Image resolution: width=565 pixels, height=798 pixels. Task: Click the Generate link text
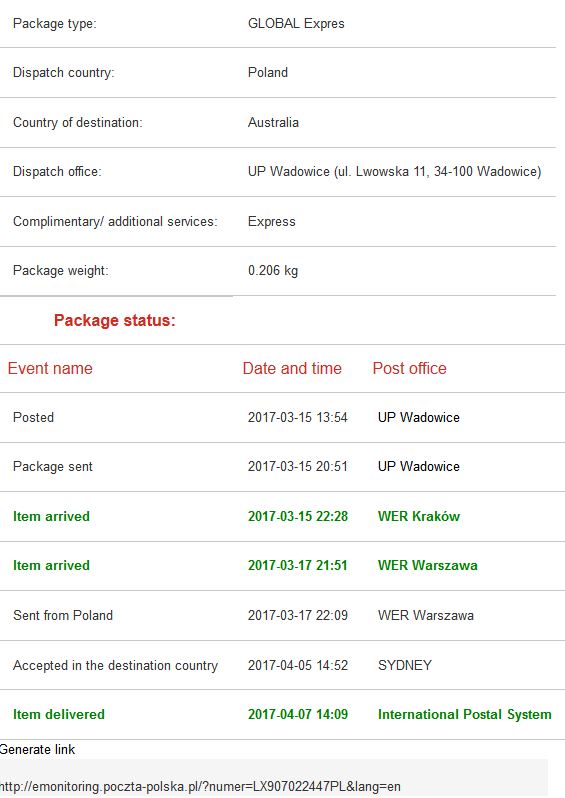pos(37,749)
